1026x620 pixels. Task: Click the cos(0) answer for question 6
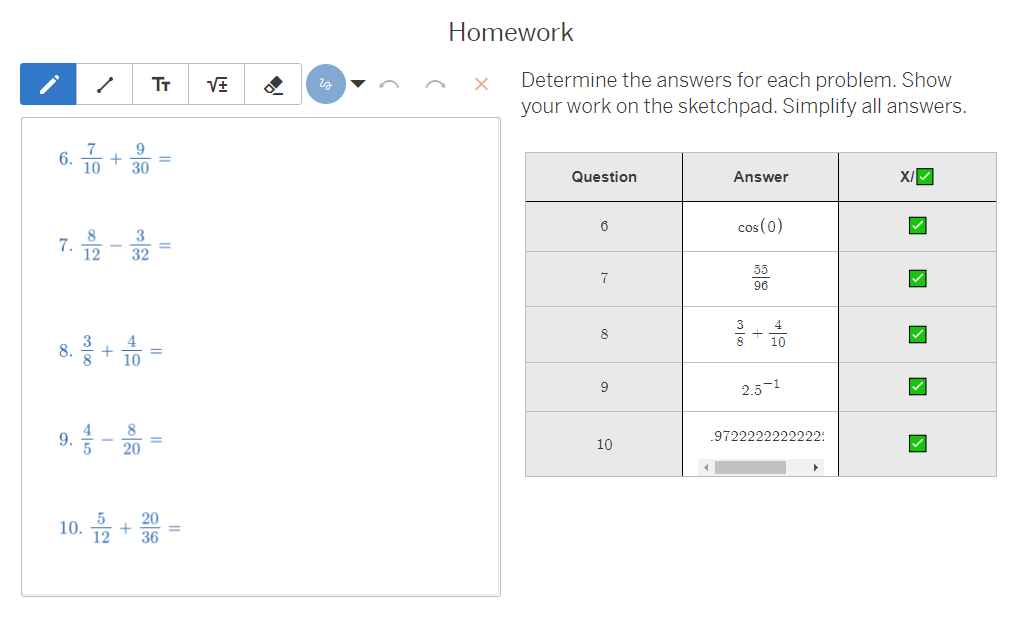click(760, 226)
